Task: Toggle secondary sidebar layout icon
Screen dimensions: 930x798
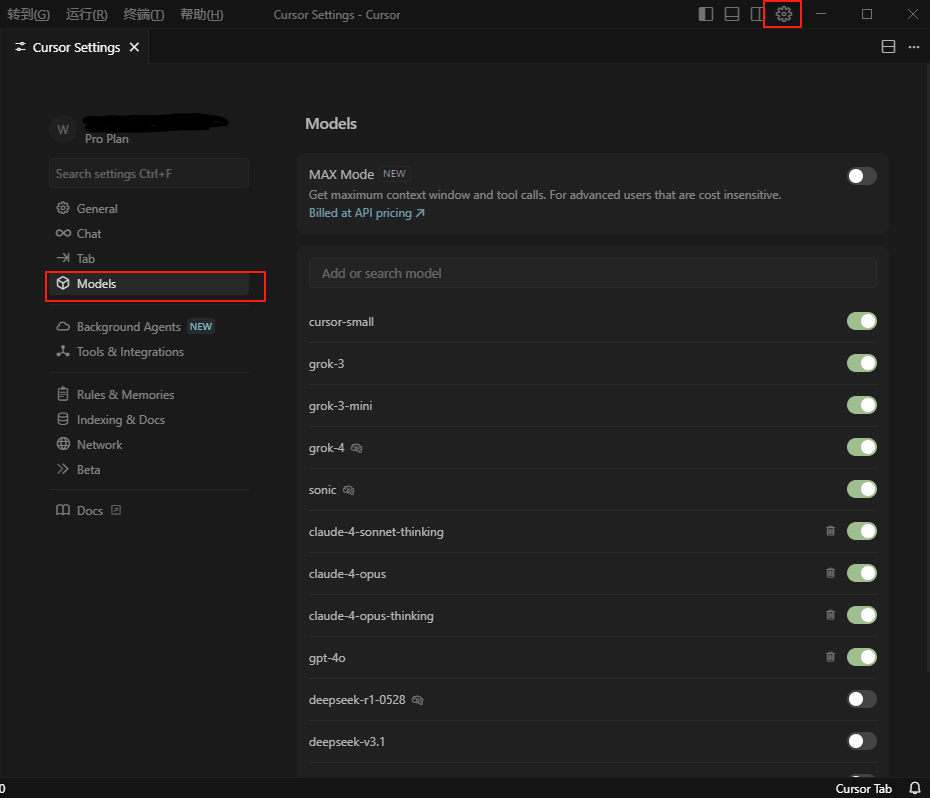Action: 757,14
